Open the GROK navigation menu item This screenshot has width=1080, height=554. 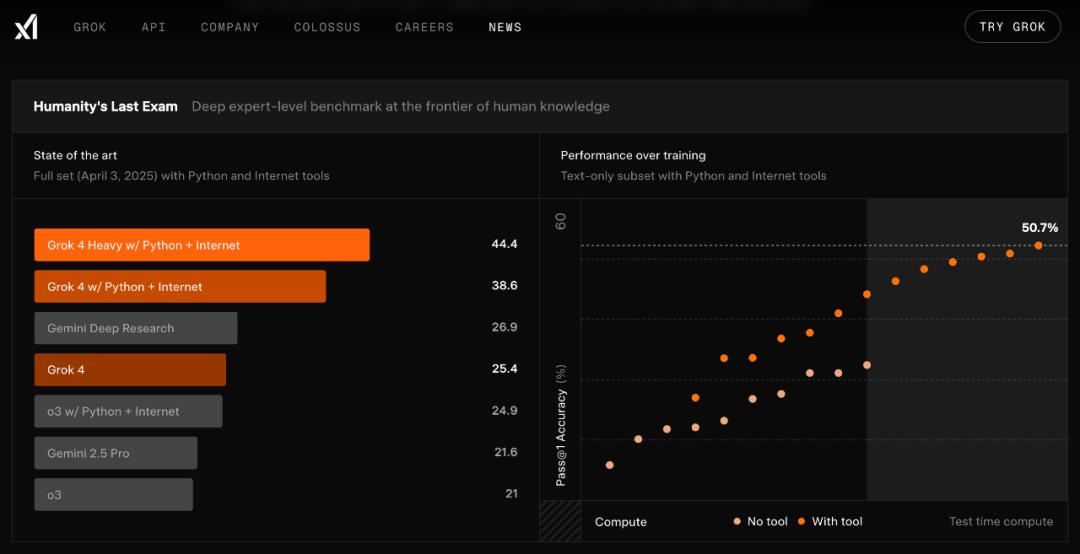pyautogui.click(x=90, y=28)
